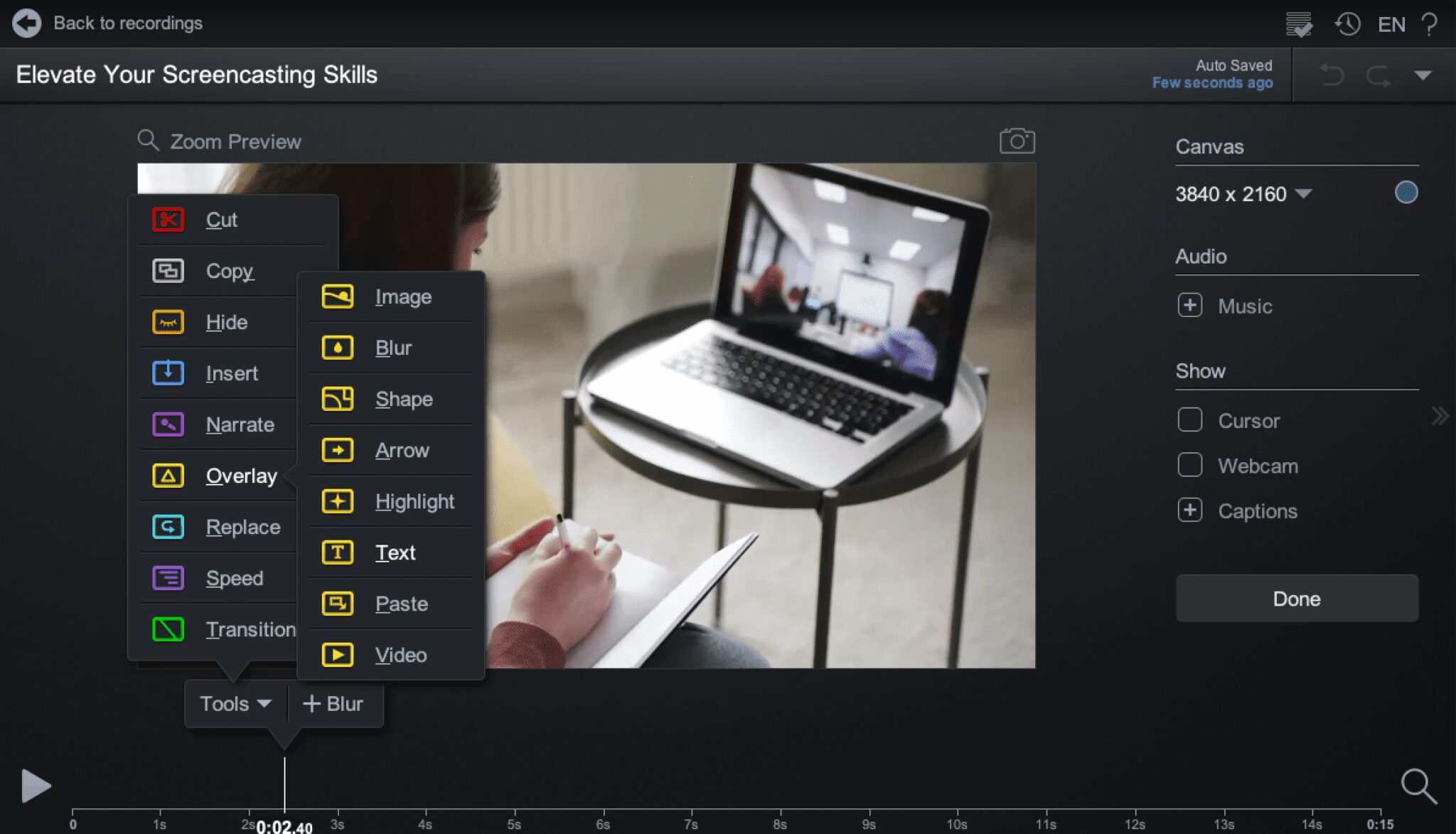
Task: Select the Narrate tool
Action: [239, 424]
